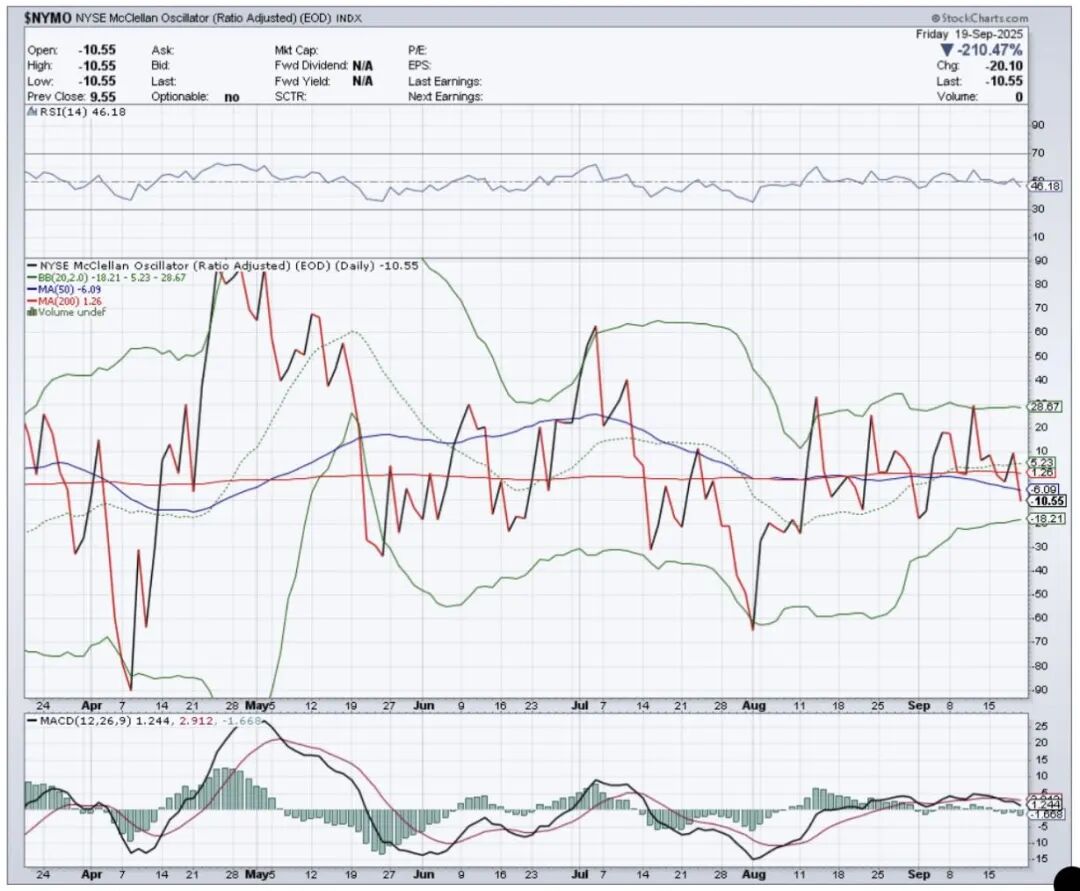1080x891 pixels.
Task: Click the 46.18 value tag on RSI axis
Action: pos(1046,186)
